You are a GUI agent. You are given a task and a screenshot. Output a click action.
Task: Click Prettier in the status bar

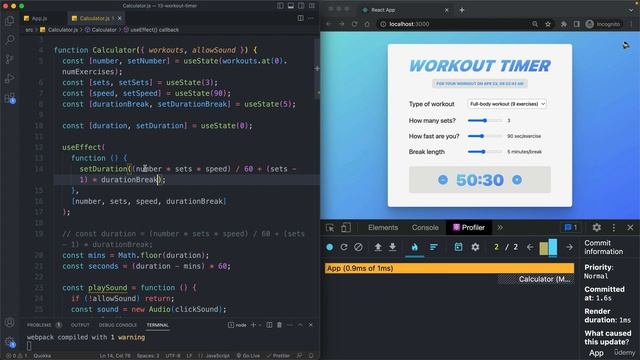click(x=278, y=356)
